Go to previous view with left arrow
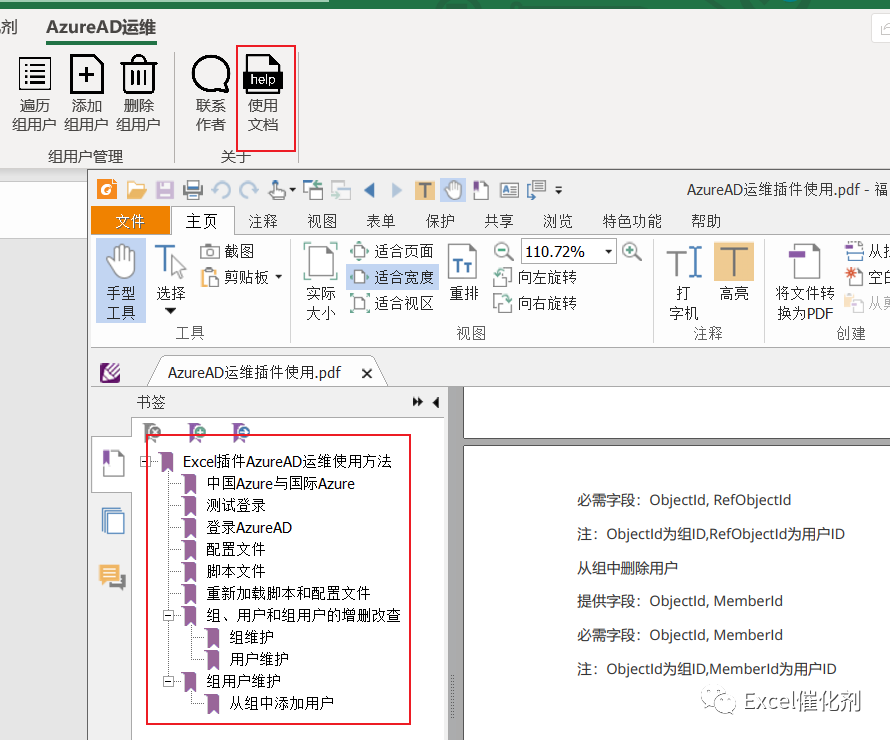 (x=370, y=190)
